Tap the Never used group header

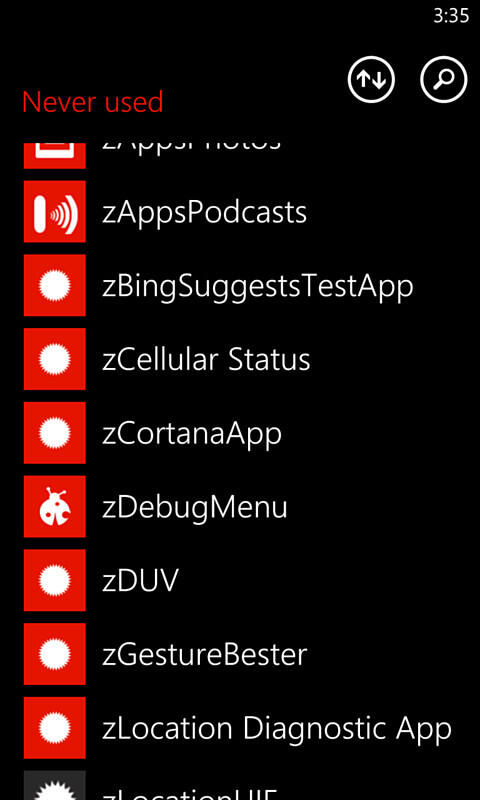pyautogui.click(x=92, y=102)
